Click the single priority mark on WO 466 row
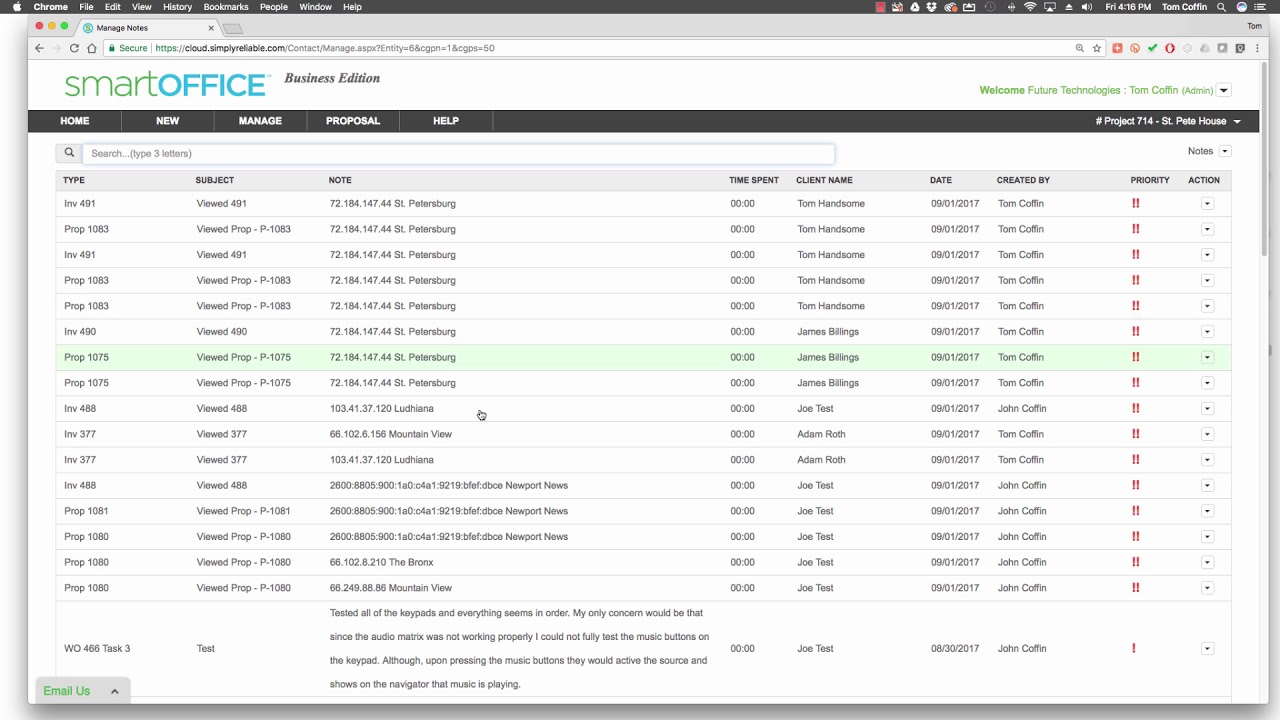1280x720 pixels. (1134, 648)
